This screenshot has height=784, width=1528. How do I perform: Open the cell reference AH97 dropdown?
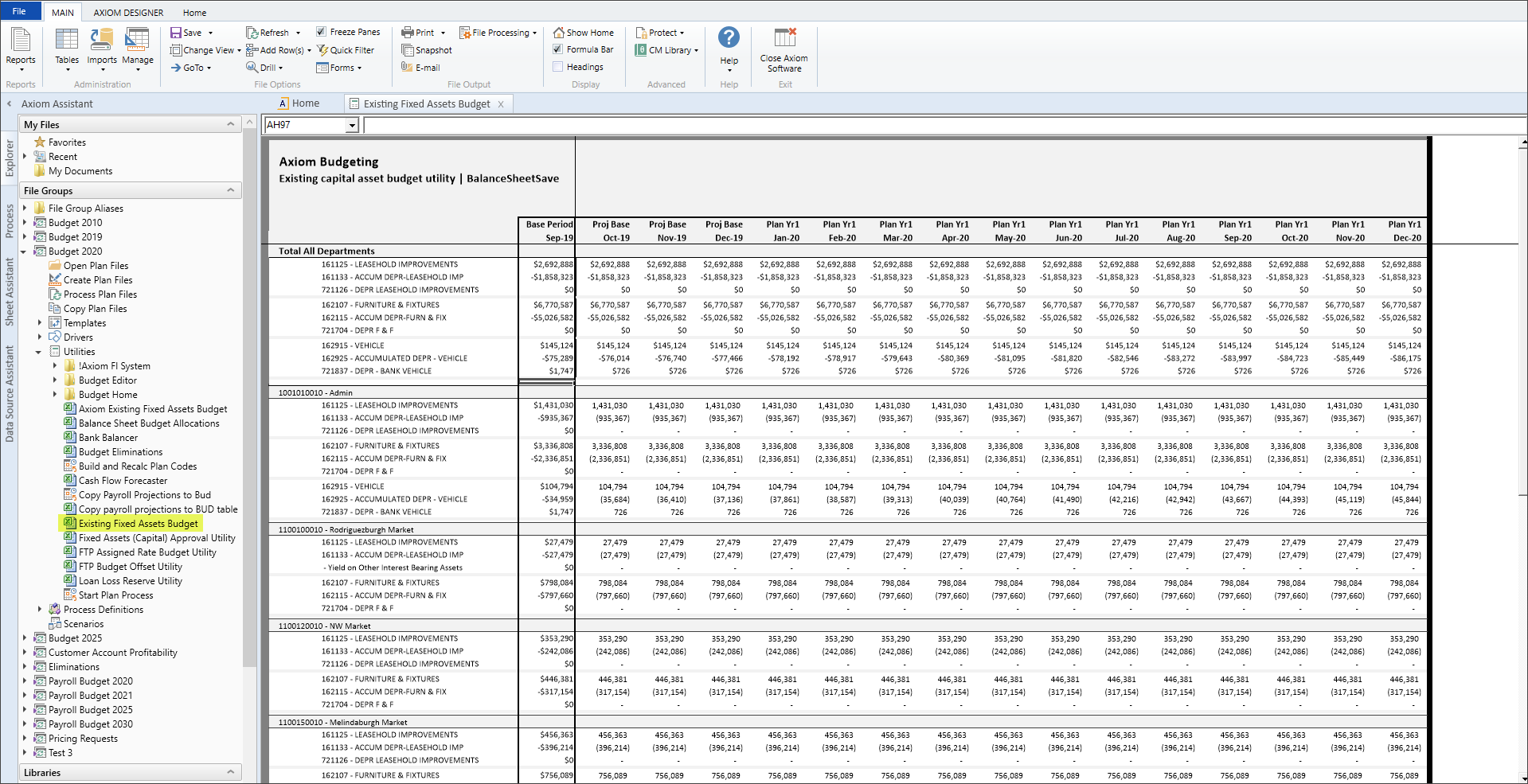coord(352,125)
